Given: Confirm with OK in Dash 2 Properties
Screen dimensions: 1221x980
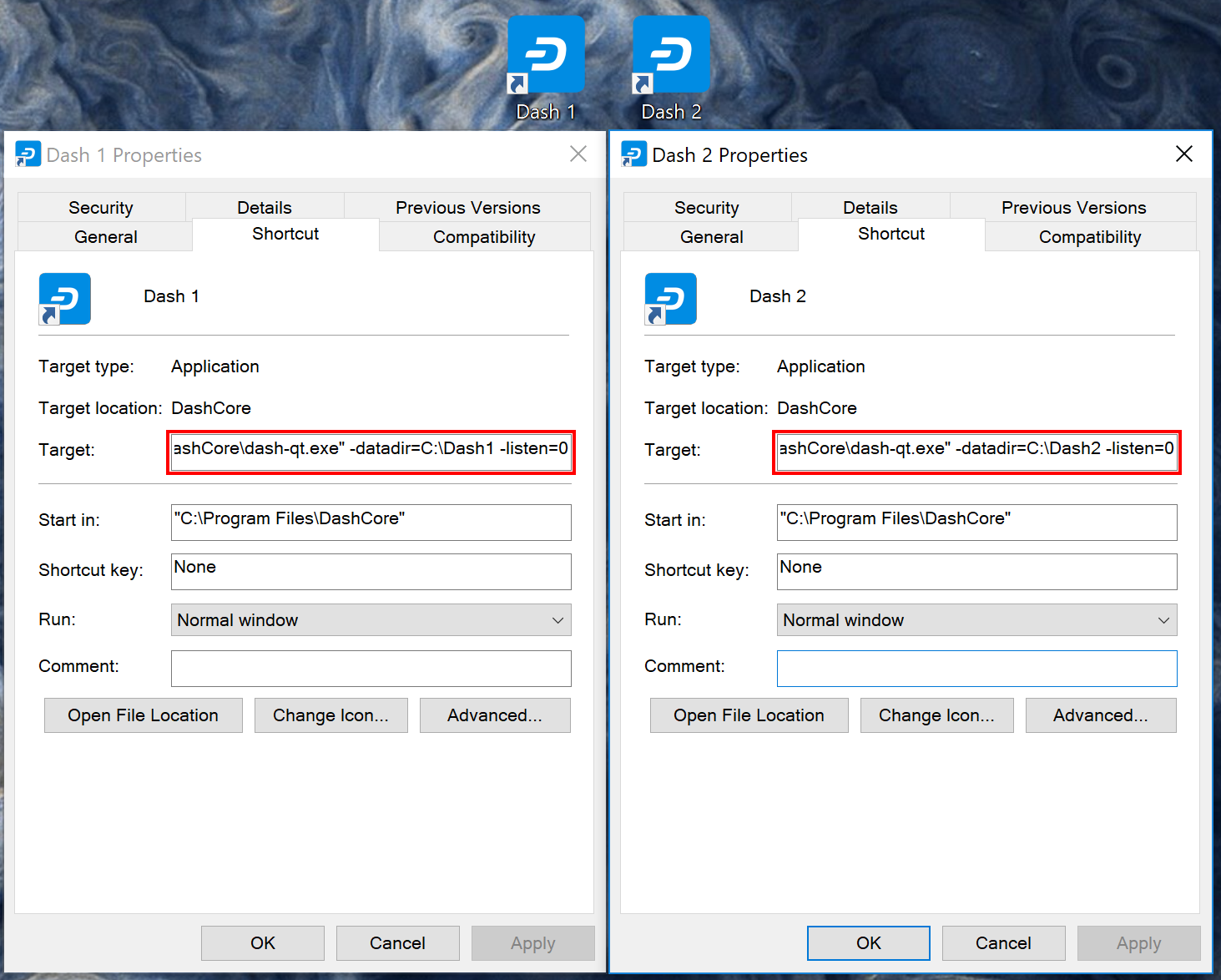Looking at the screenshot, I should pos(868,943).
